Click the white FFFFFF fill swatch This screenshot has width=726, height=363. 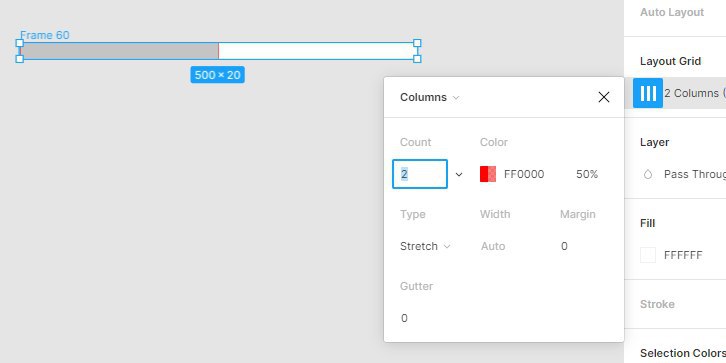648,255
